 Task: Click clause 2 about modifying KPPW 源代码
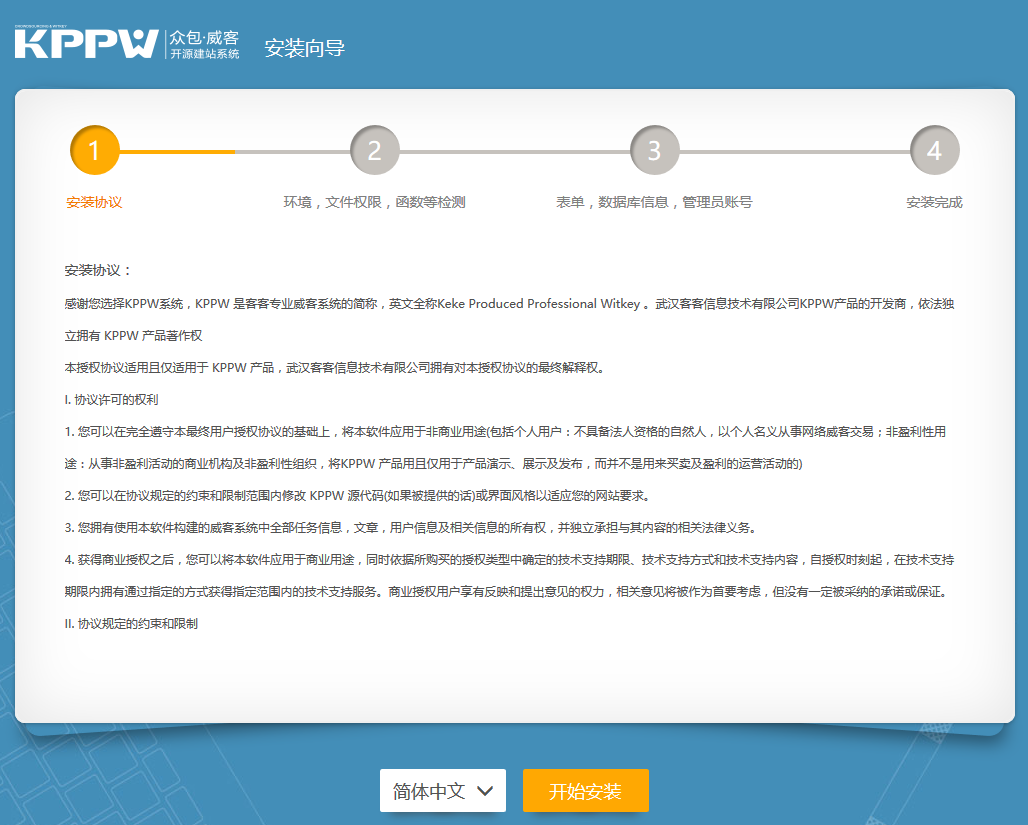[x=359, y=496]
